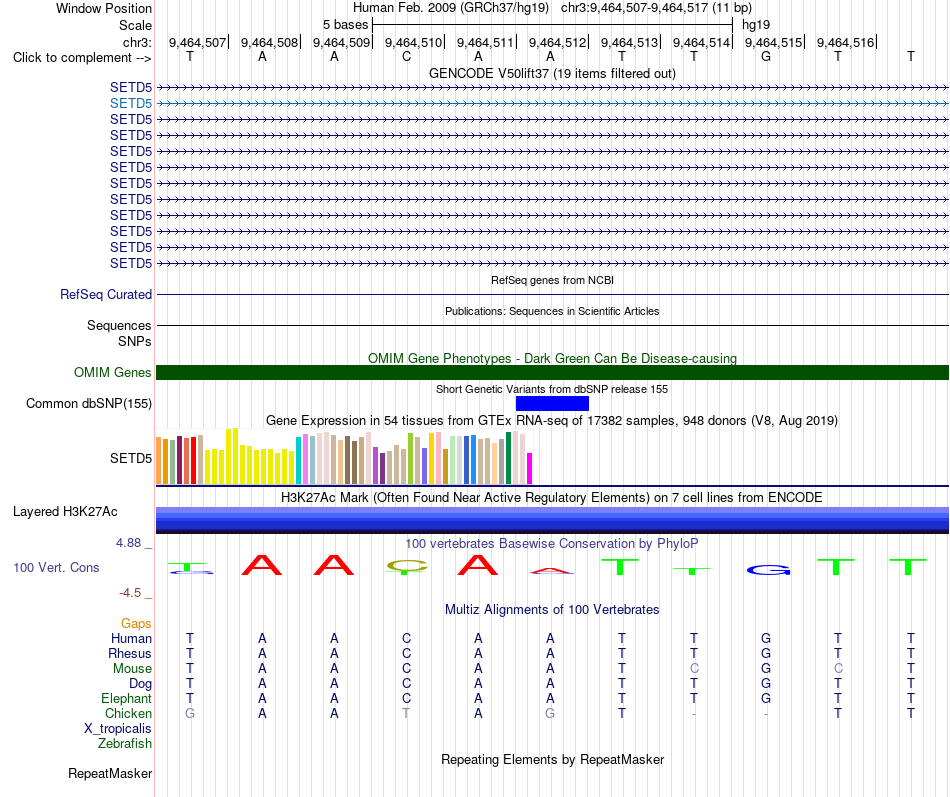Click the blue dbSNP variant item
This screenshot has height=797, width=950.
click(552, 404)
